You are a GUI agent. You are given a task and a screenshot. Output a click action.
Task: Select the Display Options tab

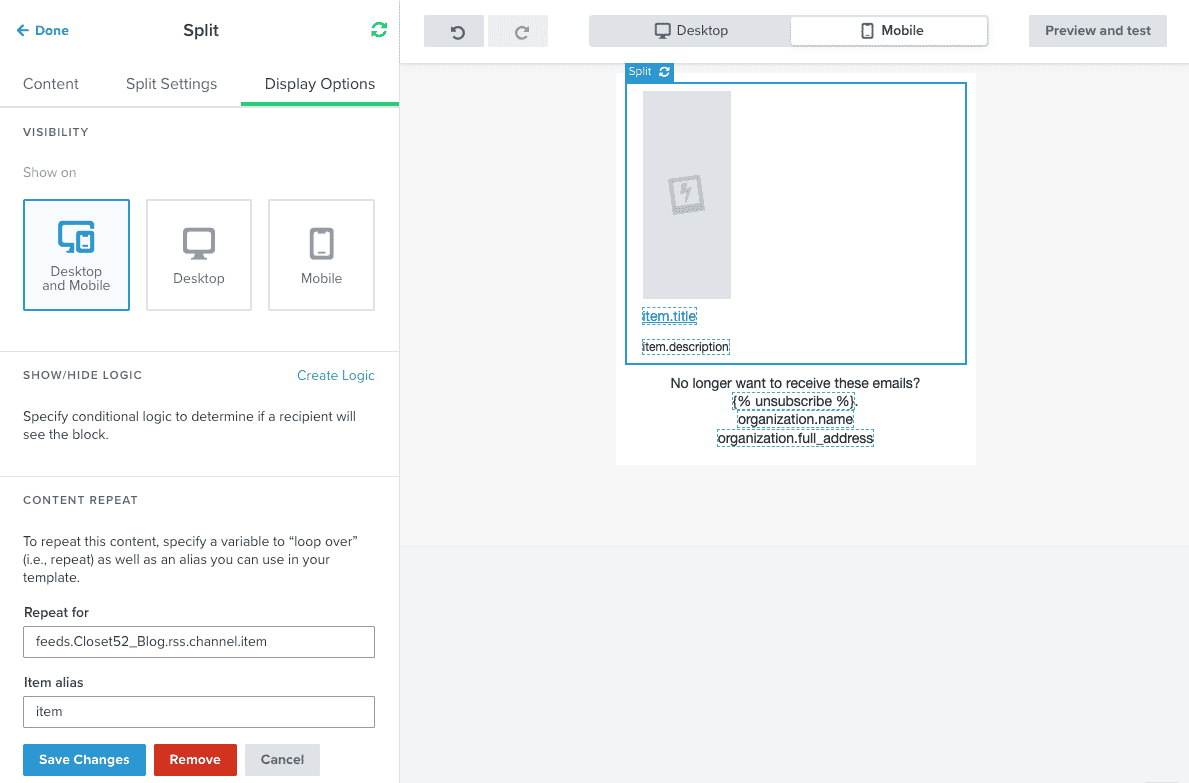[320, 84]
